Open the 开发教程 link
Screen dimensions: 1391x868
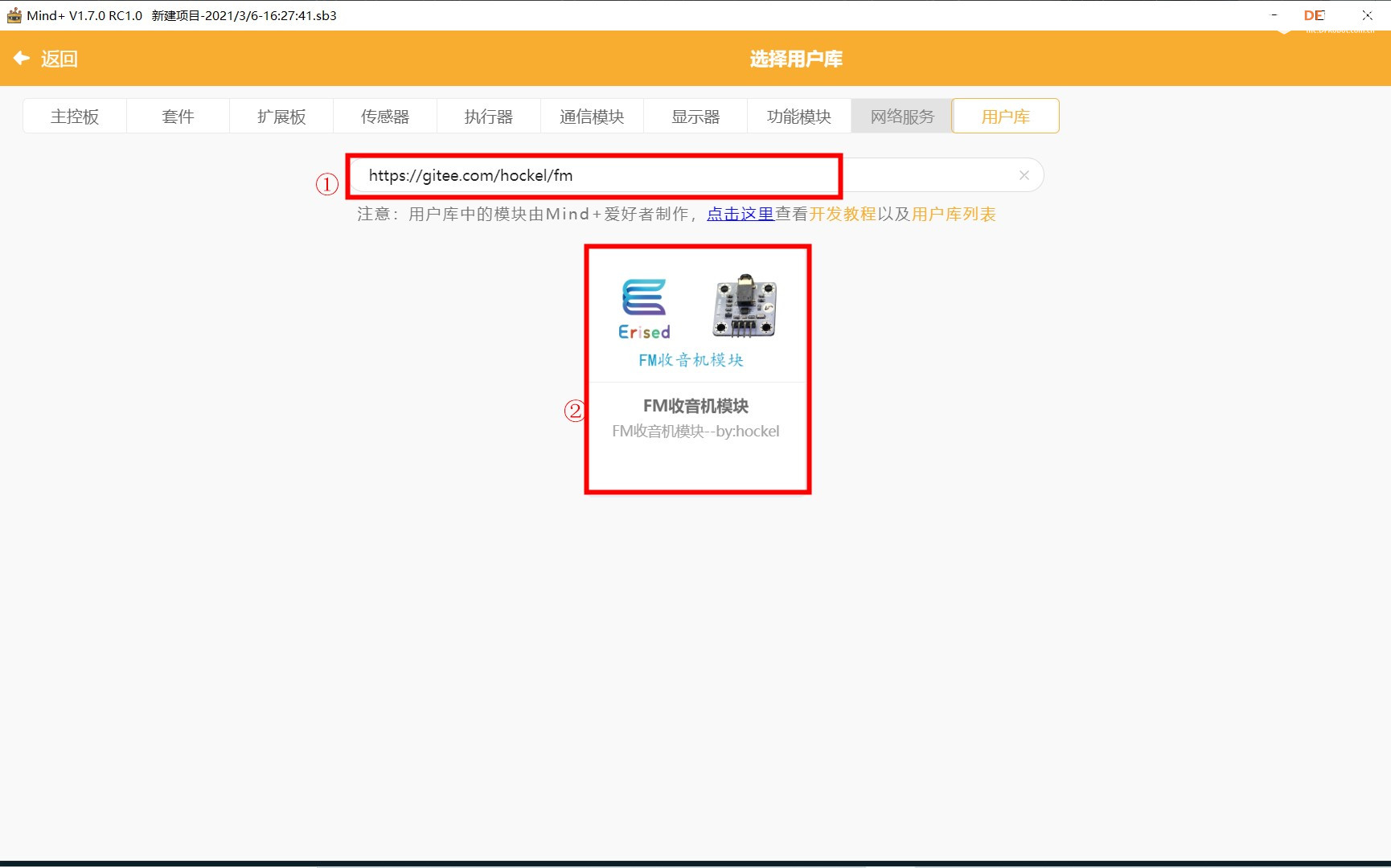click(842, 215)
